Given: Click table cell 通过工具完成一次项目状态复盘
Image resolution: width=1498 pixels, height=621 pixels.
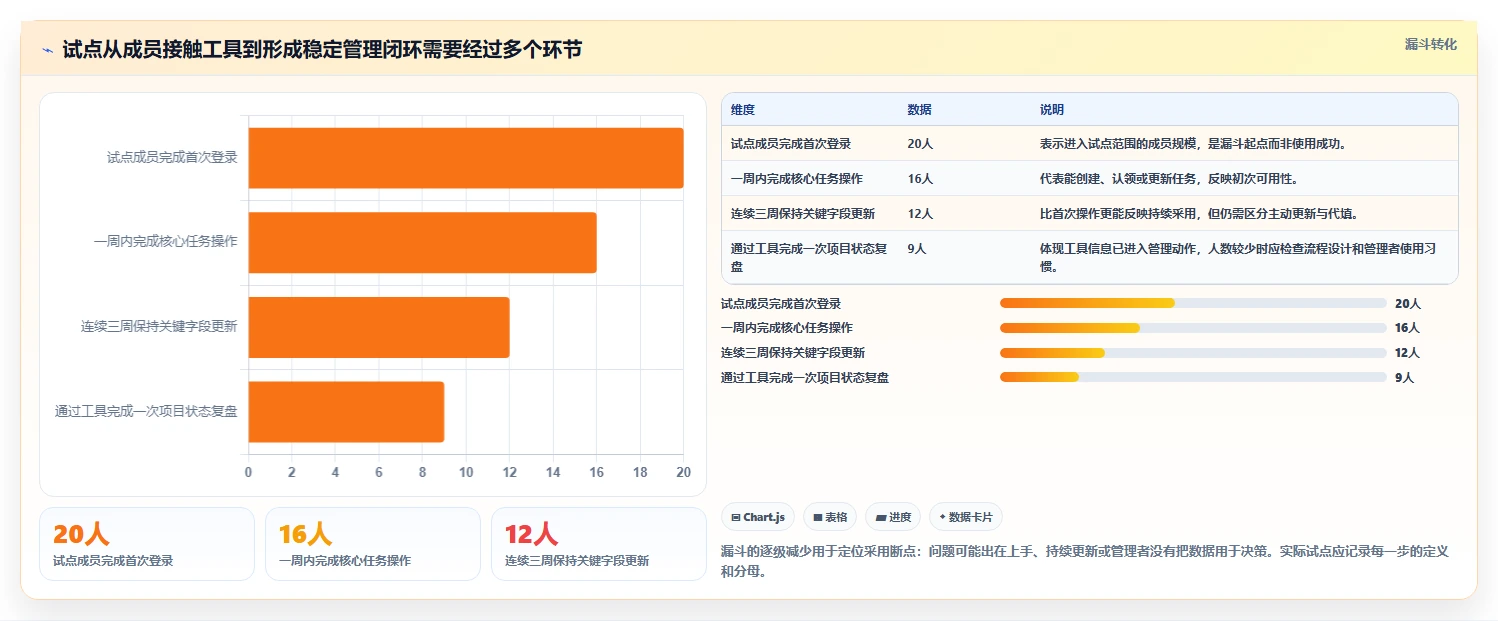Looking at the screenshot, I should pos(809,258).
